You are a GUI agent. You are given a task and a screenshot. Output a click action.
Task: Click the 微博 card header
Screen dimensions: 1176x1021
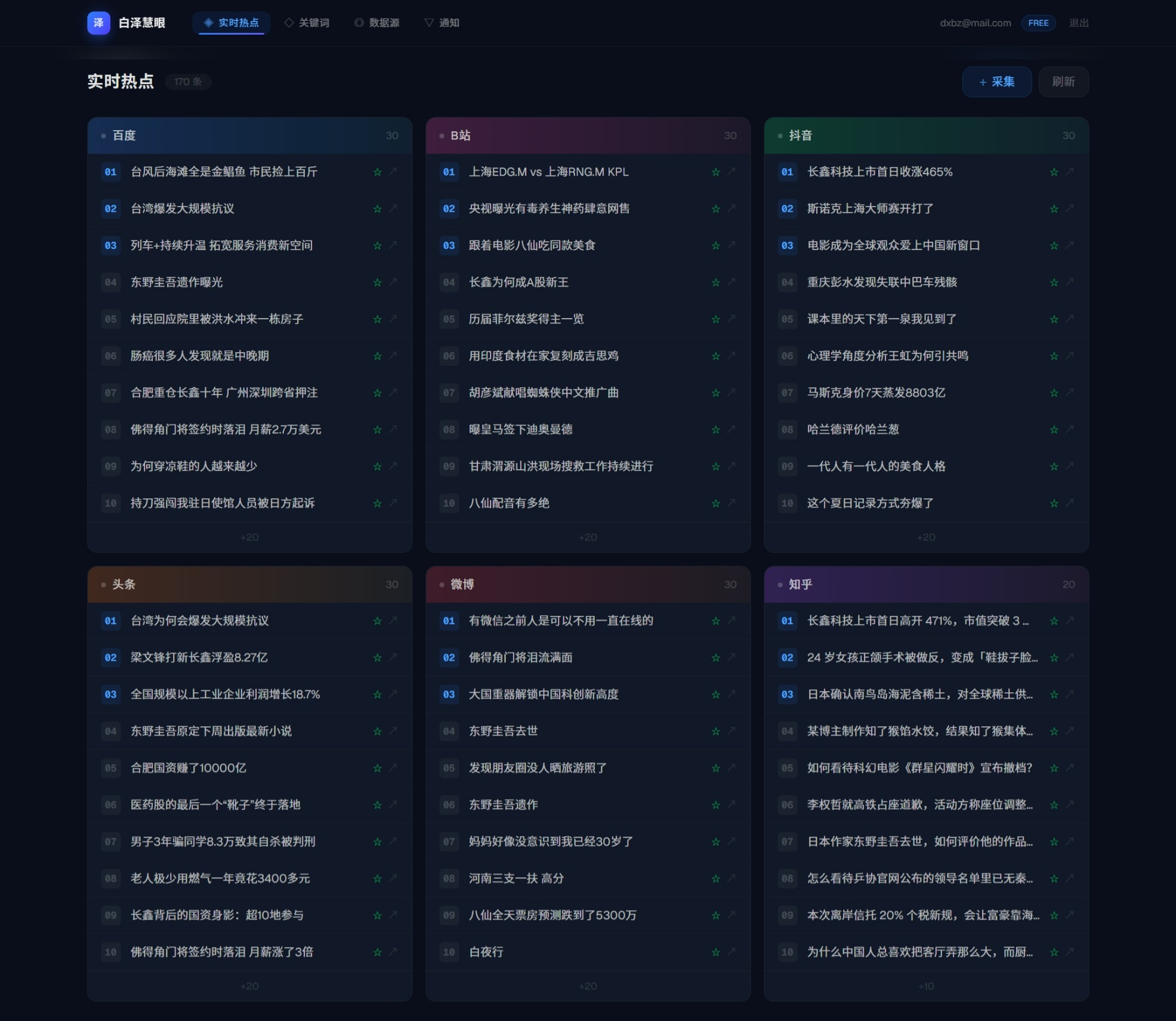pyautogui.click(x=588, y=584)
